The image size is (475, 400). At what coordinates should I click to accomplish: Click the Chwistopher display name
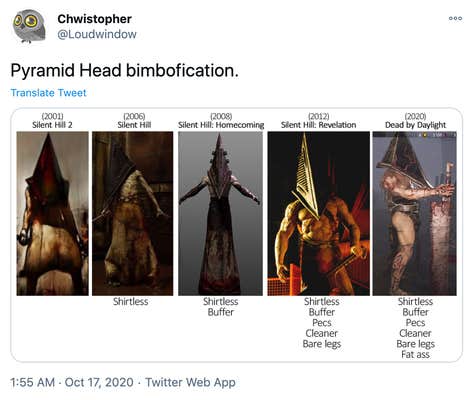[95, 19]
